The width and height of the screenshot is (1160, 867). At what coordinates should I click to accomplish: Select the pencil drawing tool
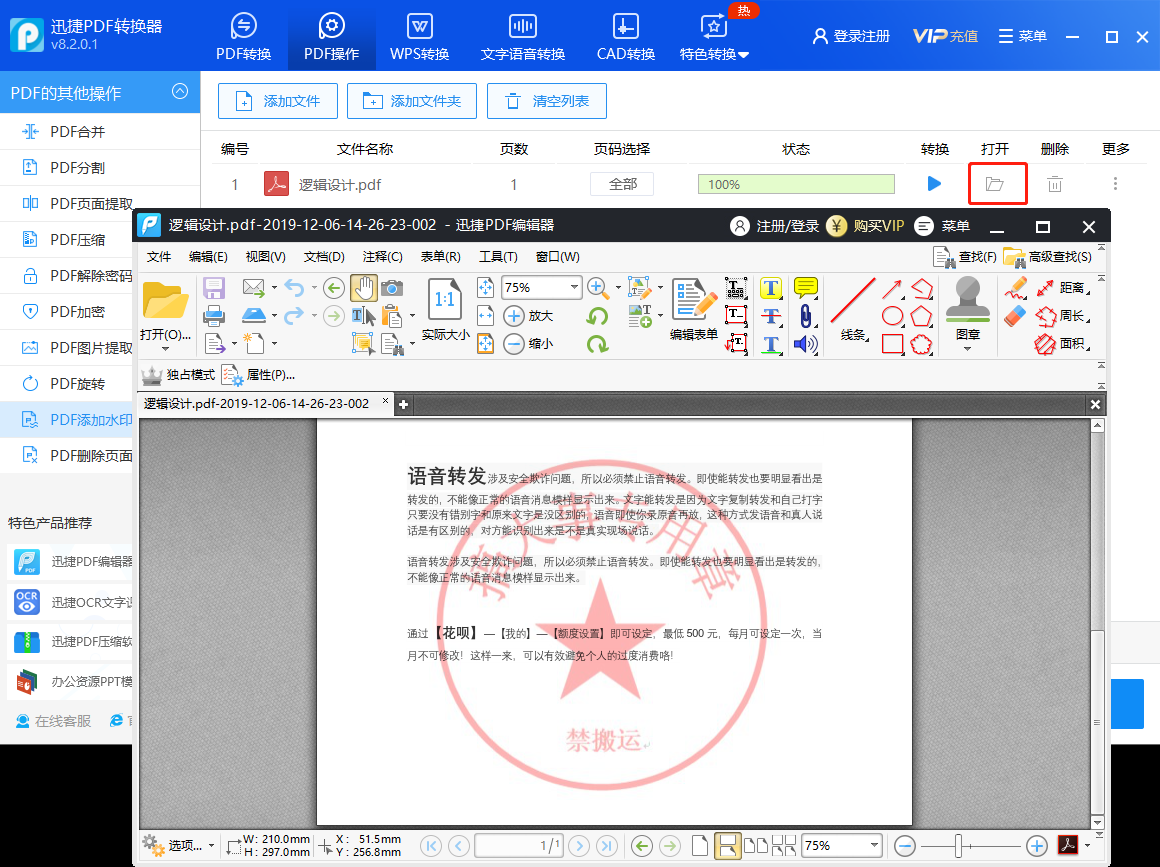(x=1016, y=288)
